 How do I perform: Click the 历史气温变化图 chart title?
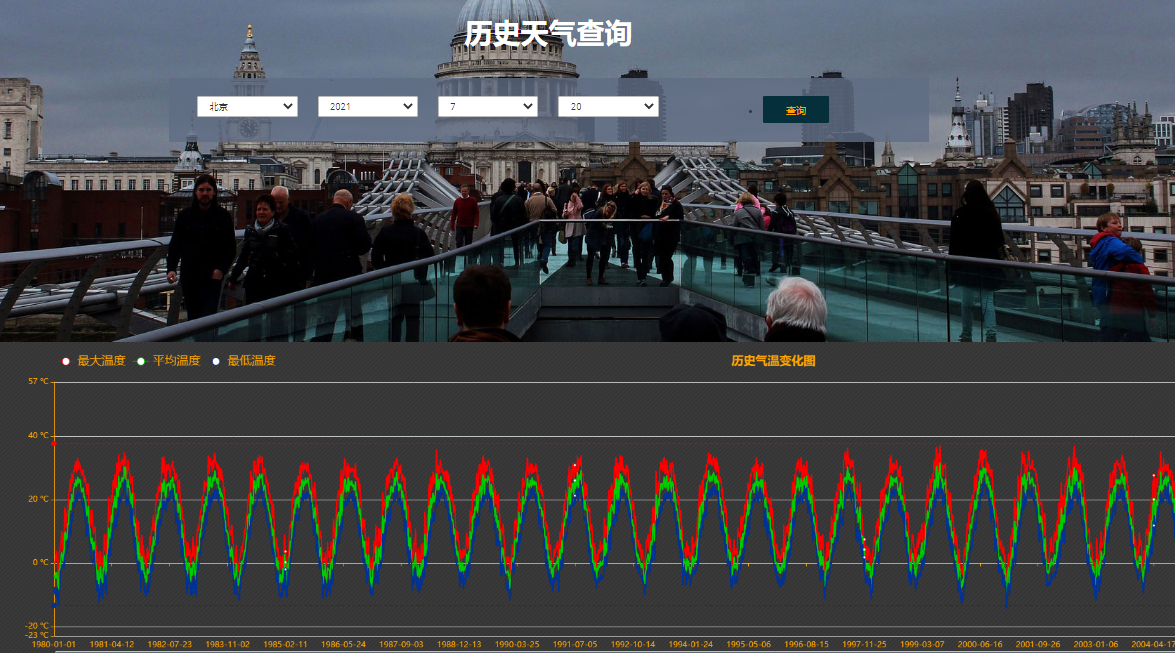(x=773, y=361)
